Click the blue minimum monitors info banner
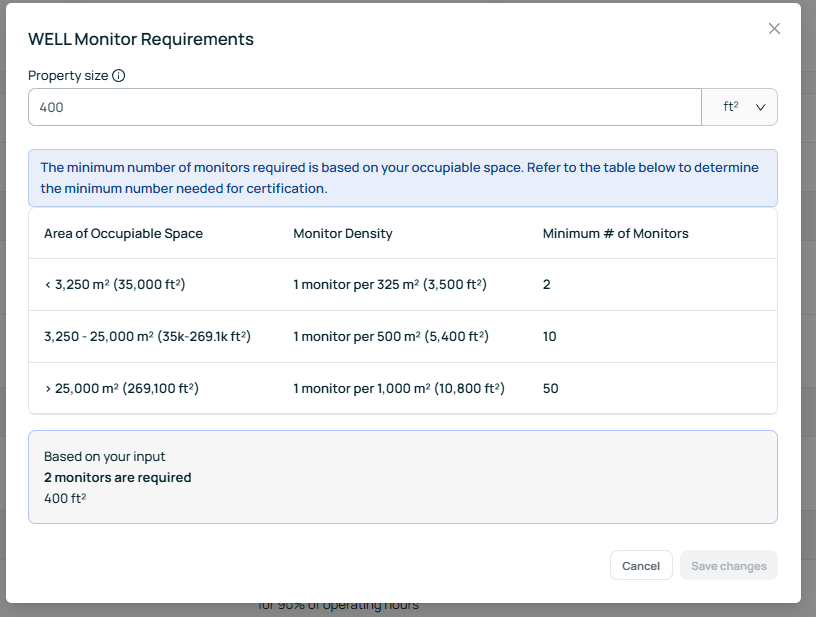 coord(402,178)
